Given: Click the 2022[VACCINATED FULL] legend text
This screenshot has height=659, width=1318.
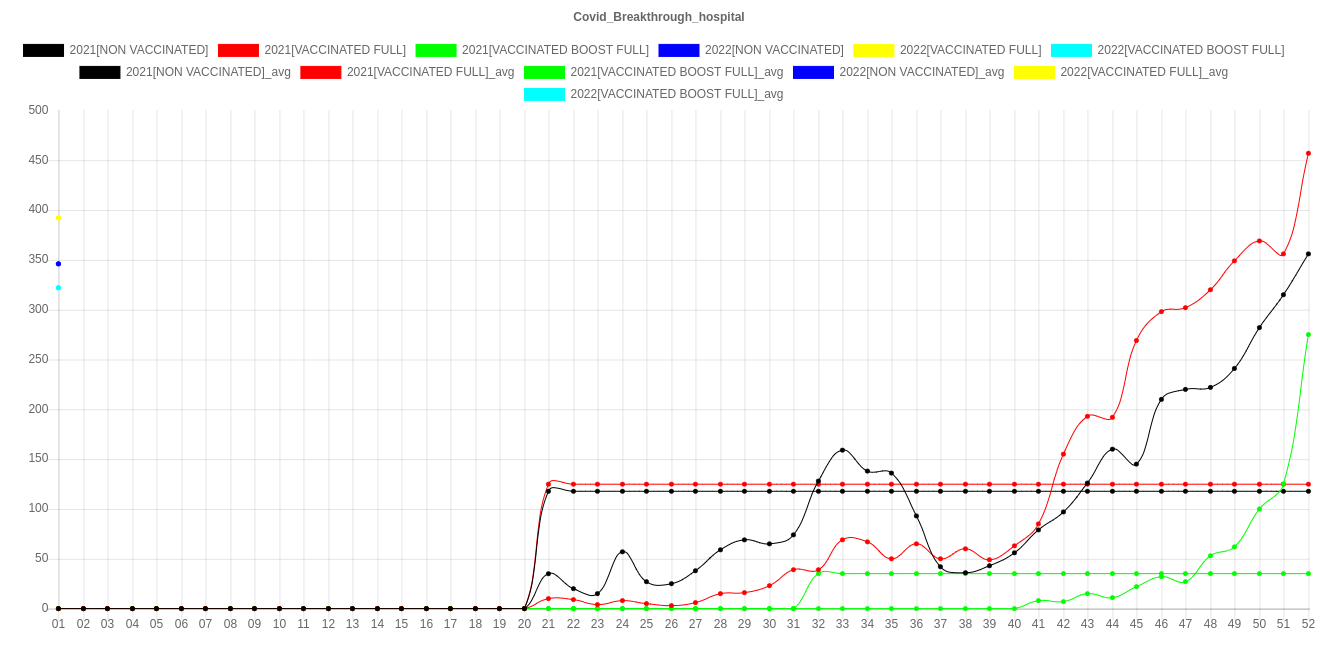Looking at the screenshot, I should click(x=970, y=50).
